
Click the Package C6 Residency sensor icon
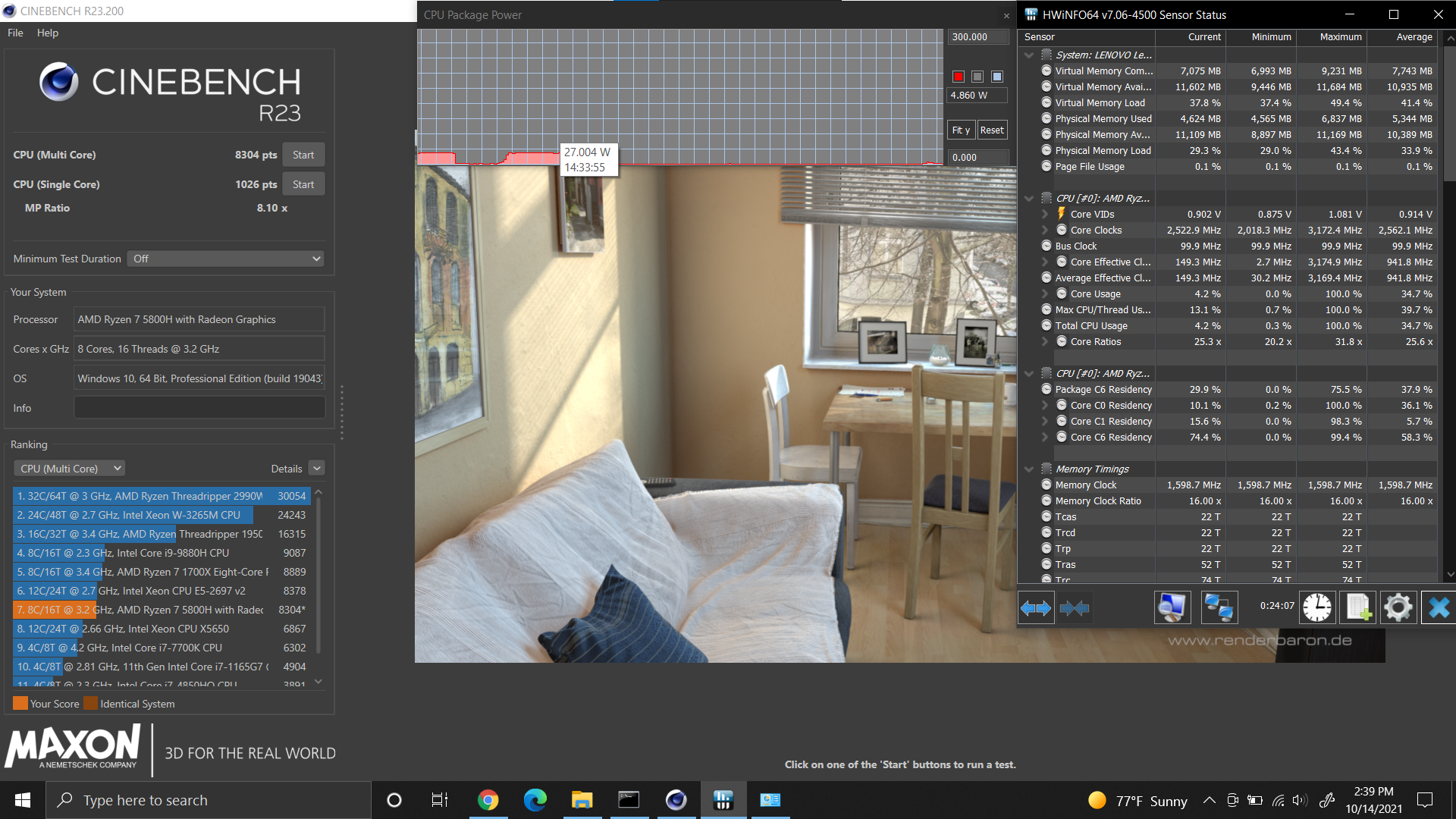(x=1046, y=389)
